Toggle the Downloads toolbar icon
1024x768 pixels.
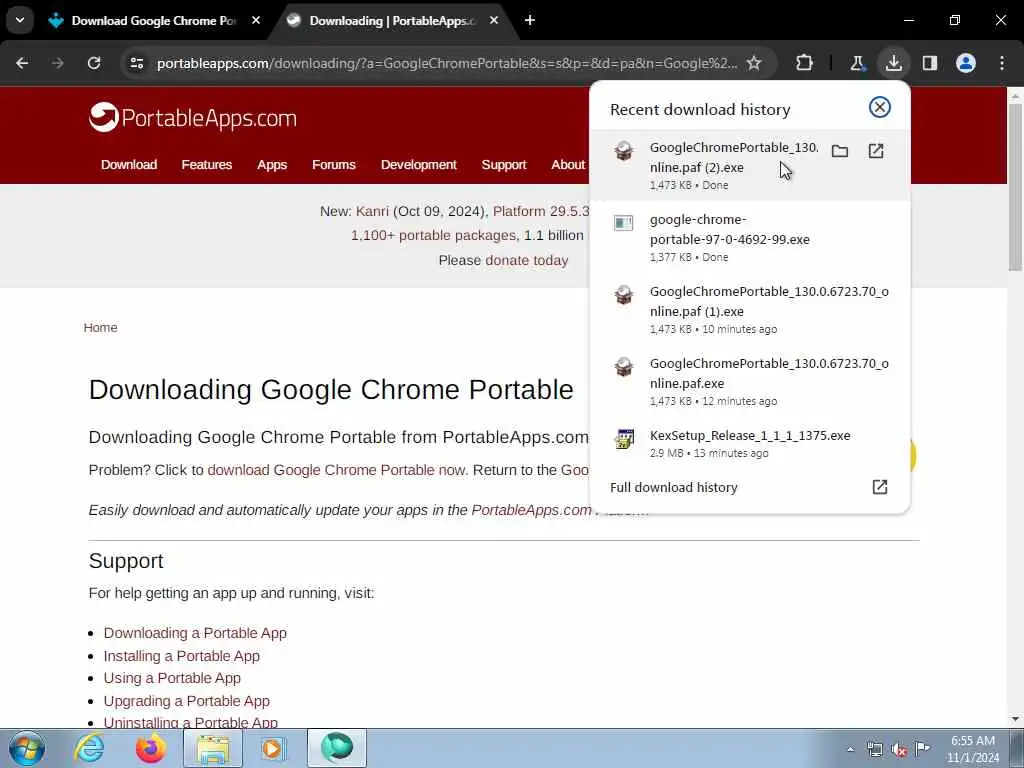893,63
